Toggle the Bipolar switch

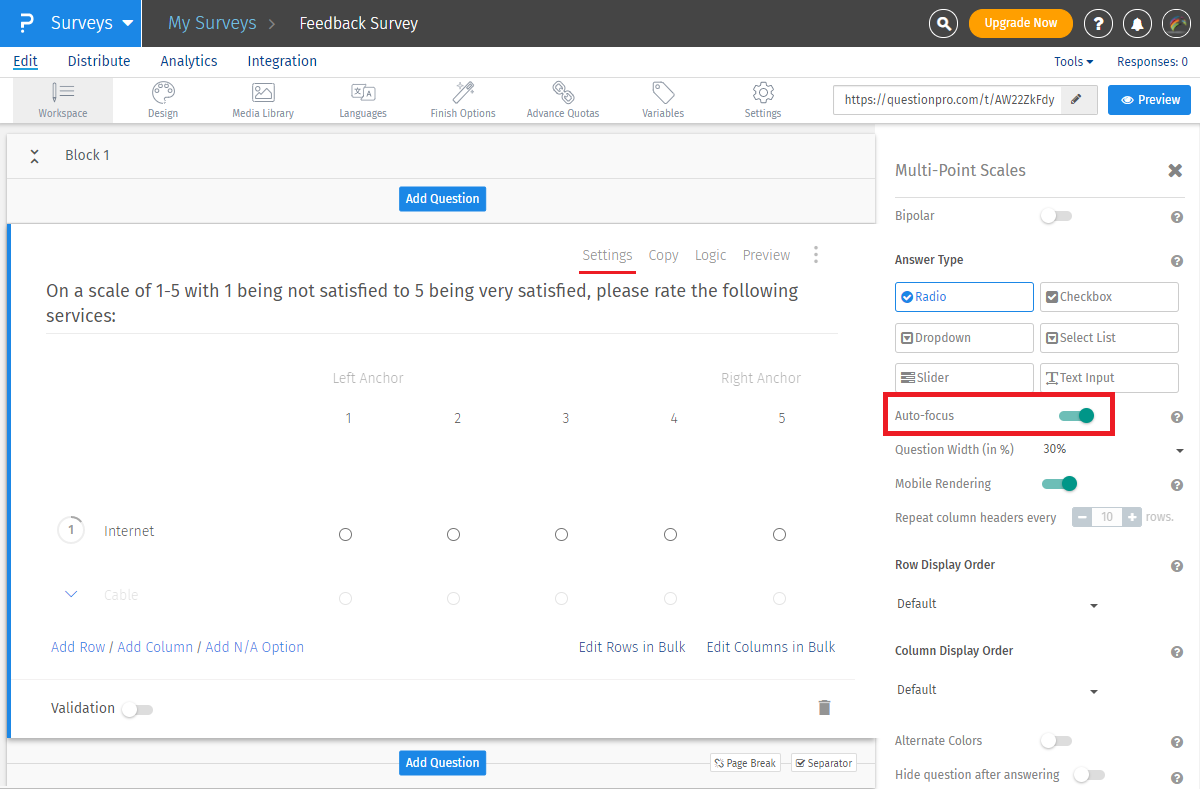tap(1055, 216)
